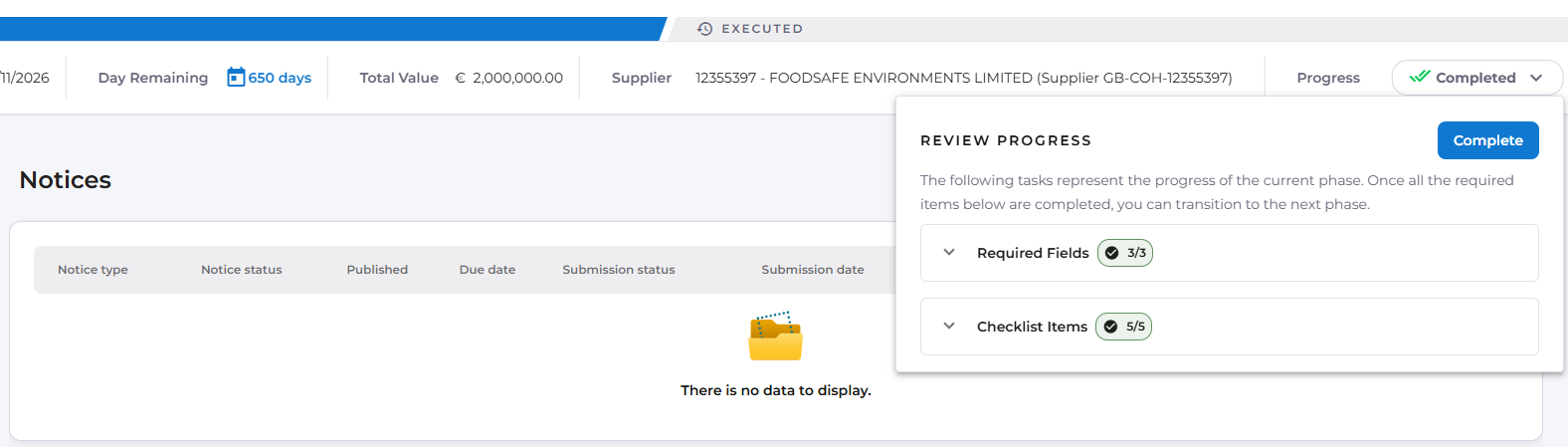Sort by the Notice type column header
The width and height of the screenshot is (1568, 447).
pyautogui.click(x=93, y=270)
